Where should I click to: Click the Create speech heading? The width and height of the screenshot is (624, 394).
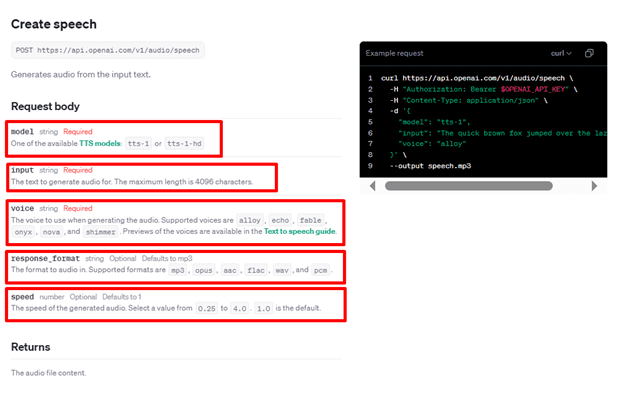tap(54, 24)
